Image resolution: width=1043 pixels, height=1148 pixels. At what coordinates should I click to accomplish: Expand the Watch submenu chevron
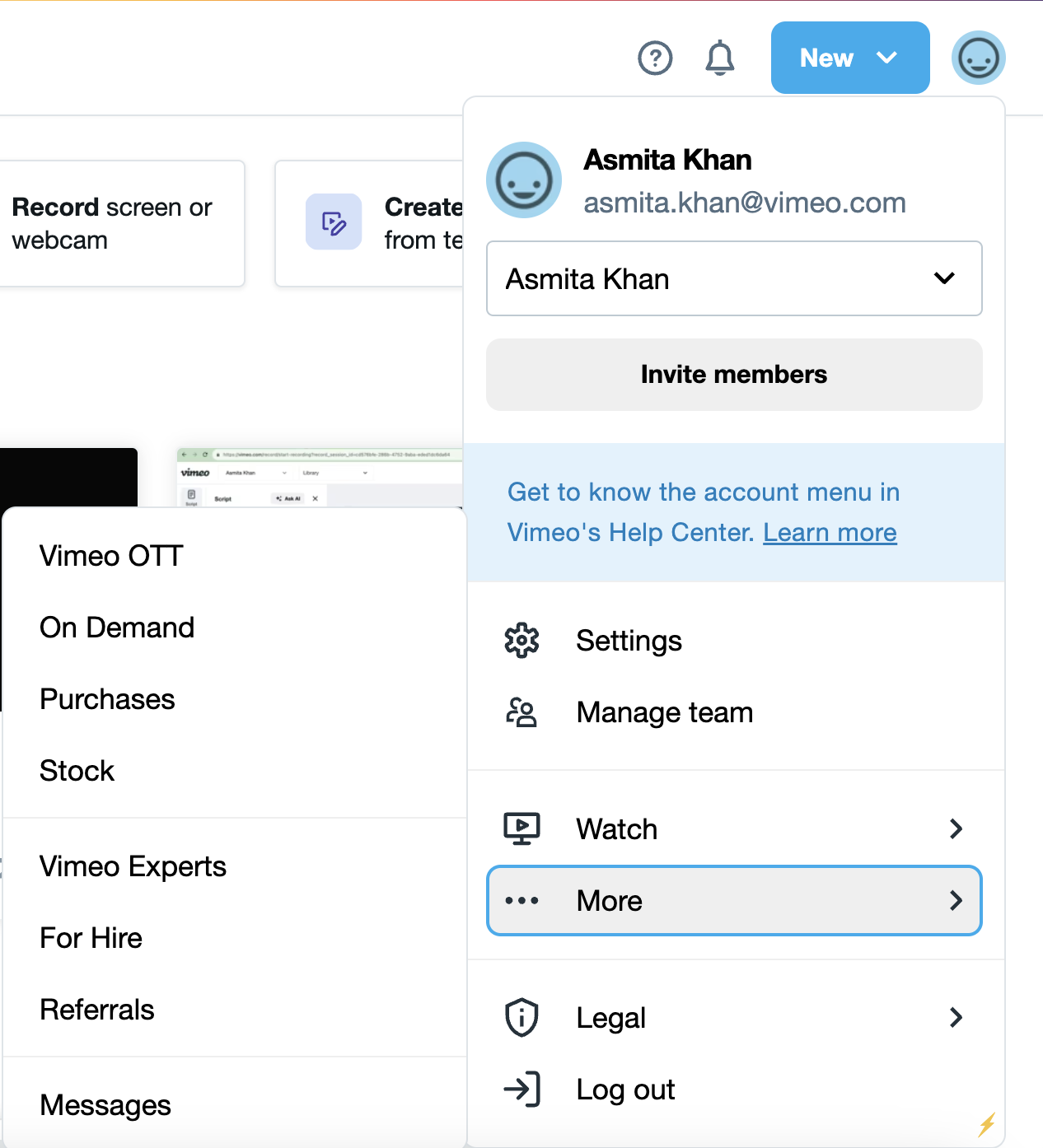tap(956, 828)
